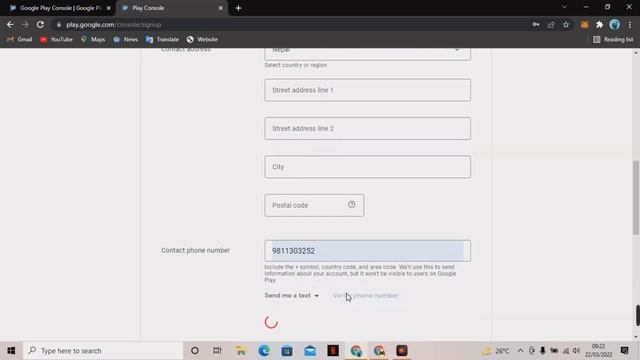Image resolution: width=640 pixels, height=360 pixels.
Task: Focus Street address line 1 field
Action: click(367, 90)
